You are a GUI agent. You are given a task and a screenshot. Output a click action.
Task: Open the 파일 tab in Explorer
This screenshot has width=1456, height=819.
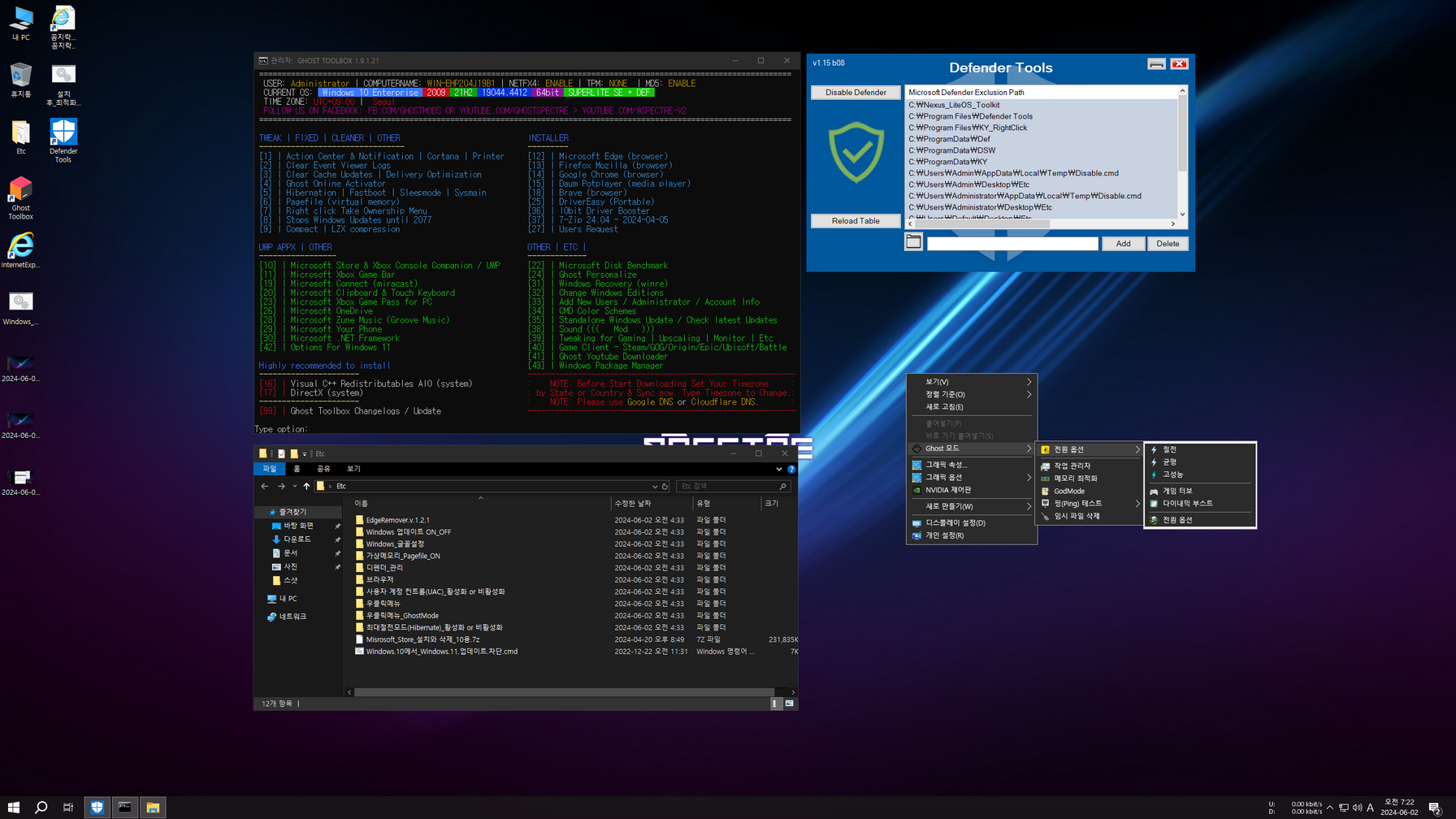[x=269, y=469]
